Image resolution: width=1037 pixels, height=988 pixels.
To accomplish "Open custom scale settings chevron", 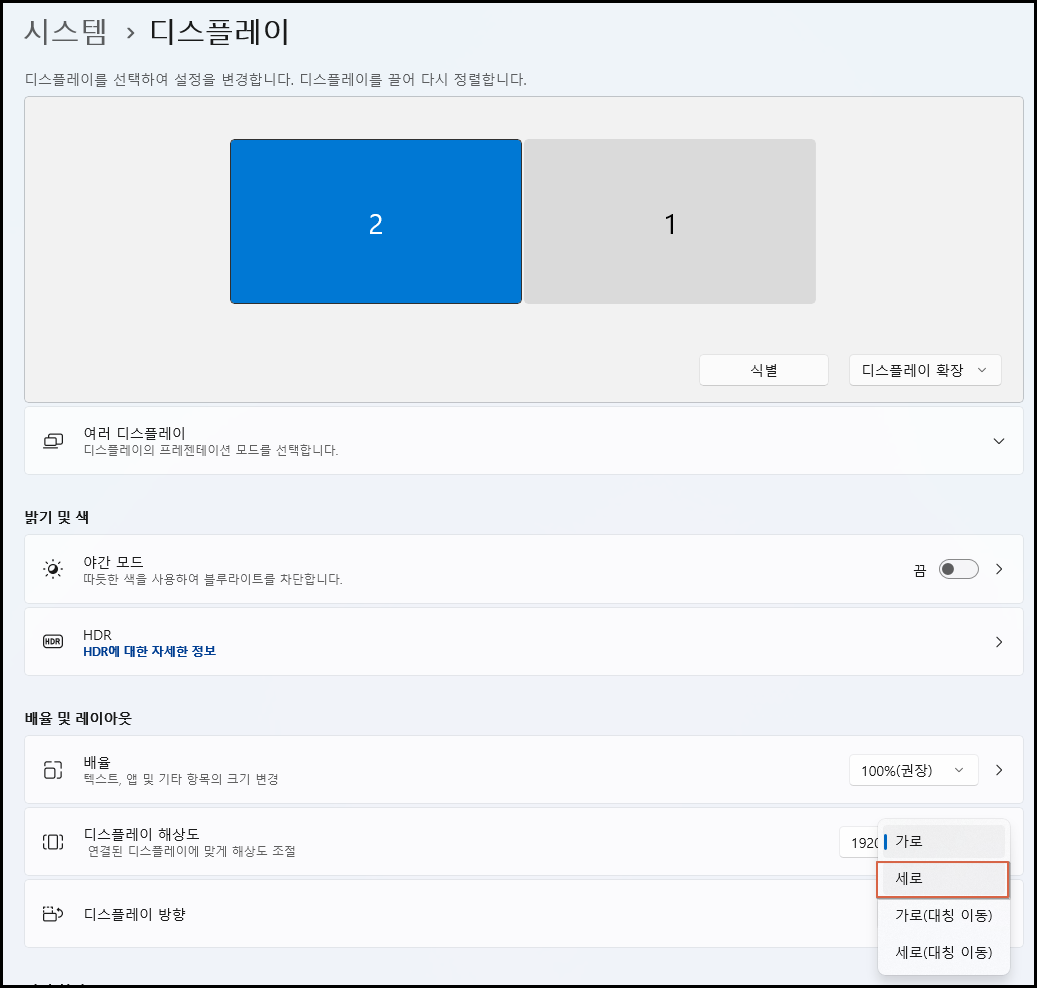I will click(999, 770).
